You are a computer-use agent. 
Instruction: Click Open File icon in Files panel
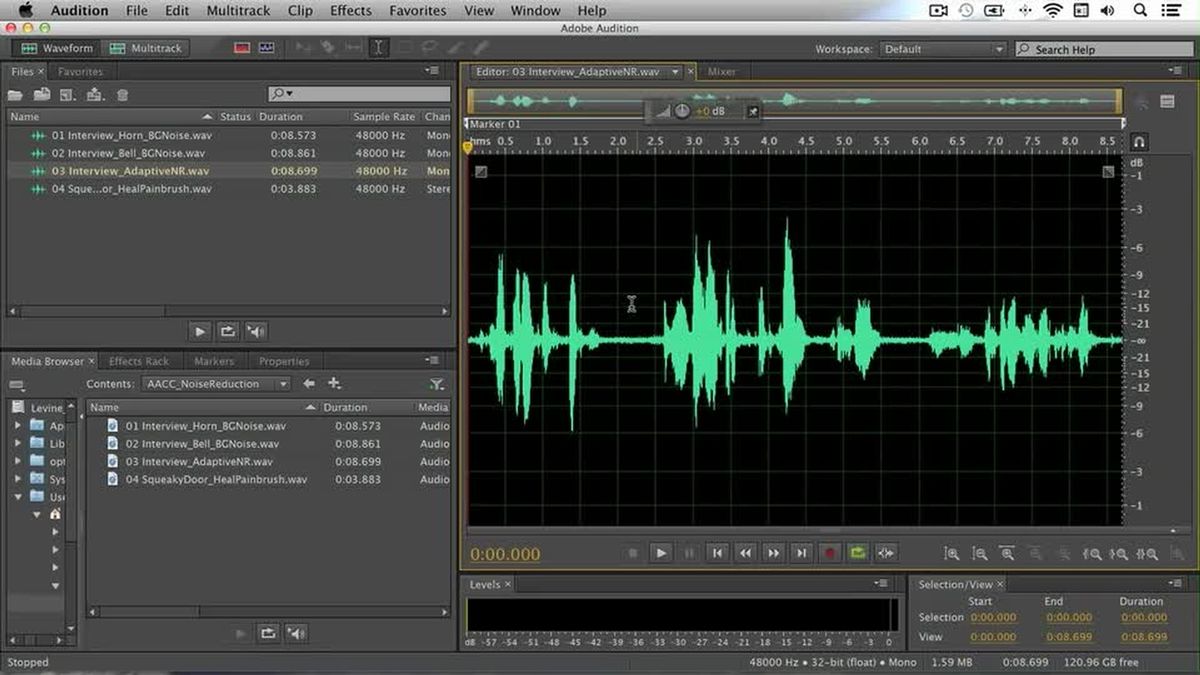16,94
